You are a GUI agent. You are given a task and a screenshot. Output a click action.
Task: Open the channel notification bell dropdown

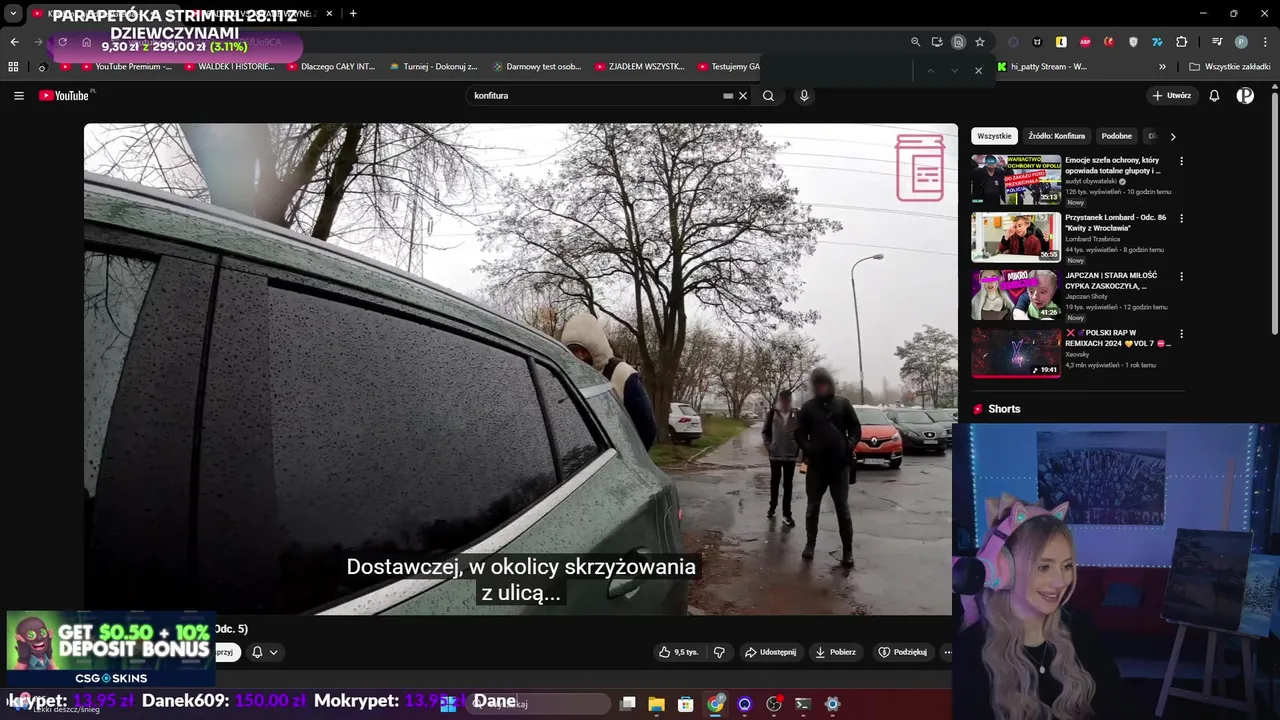265,652
